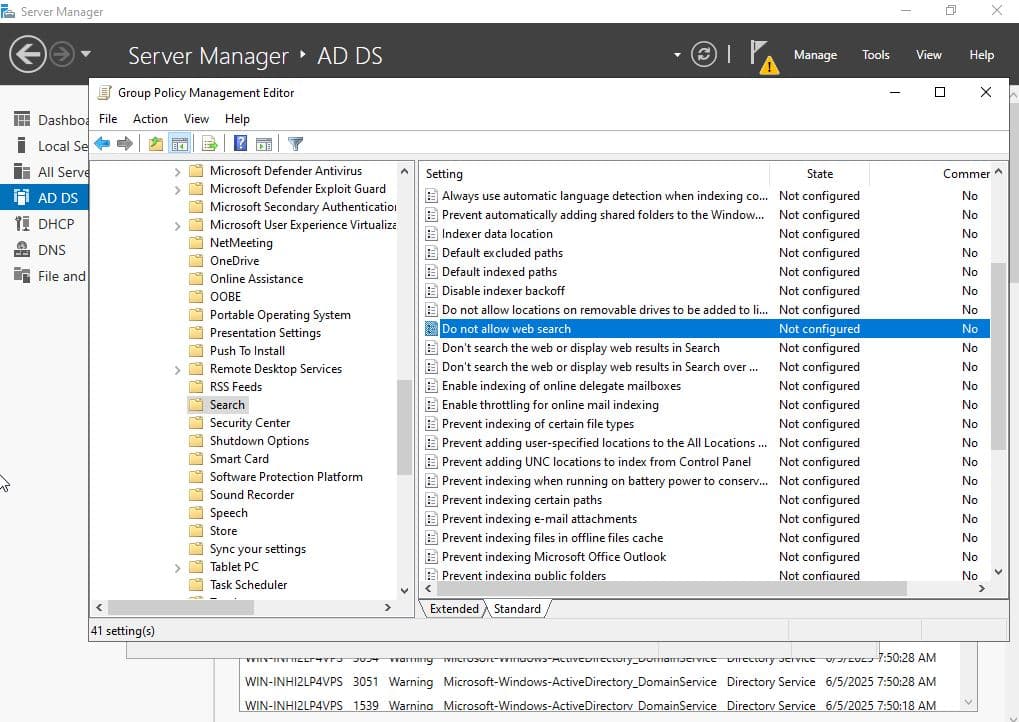Screen dimensions: 1019x722
Task: Switch to the Extended tab
Action: pos(454,609)
